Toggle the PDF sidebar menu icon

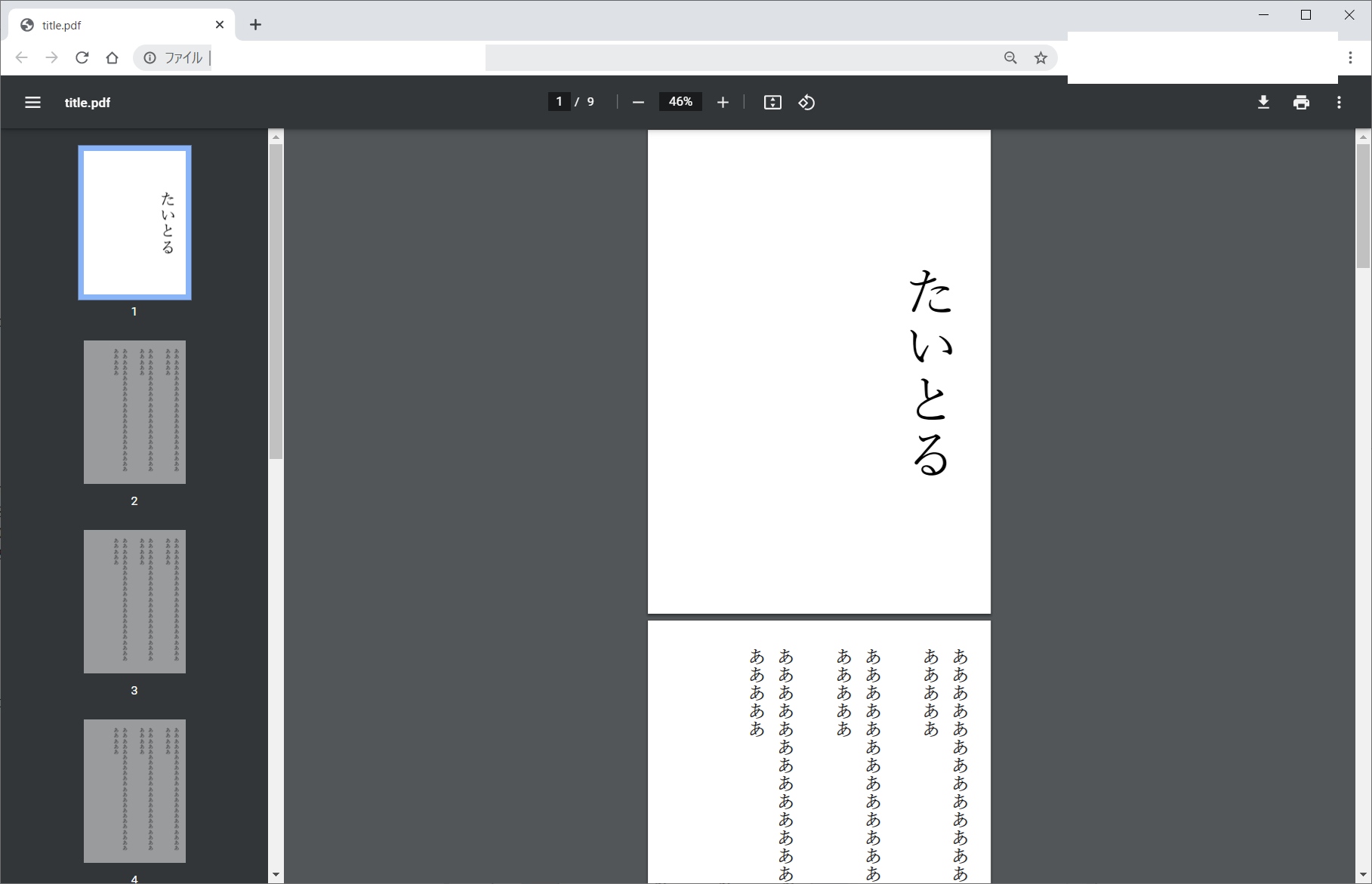click(32, 103)
